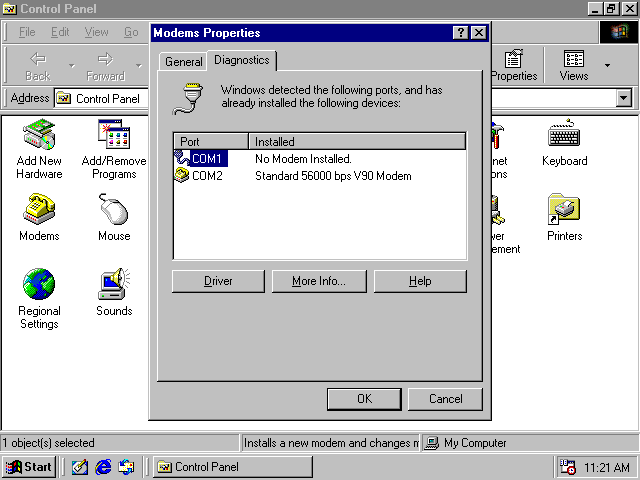
Task: Dismiss dialog with Cancel button
Action: coord(445,399)
